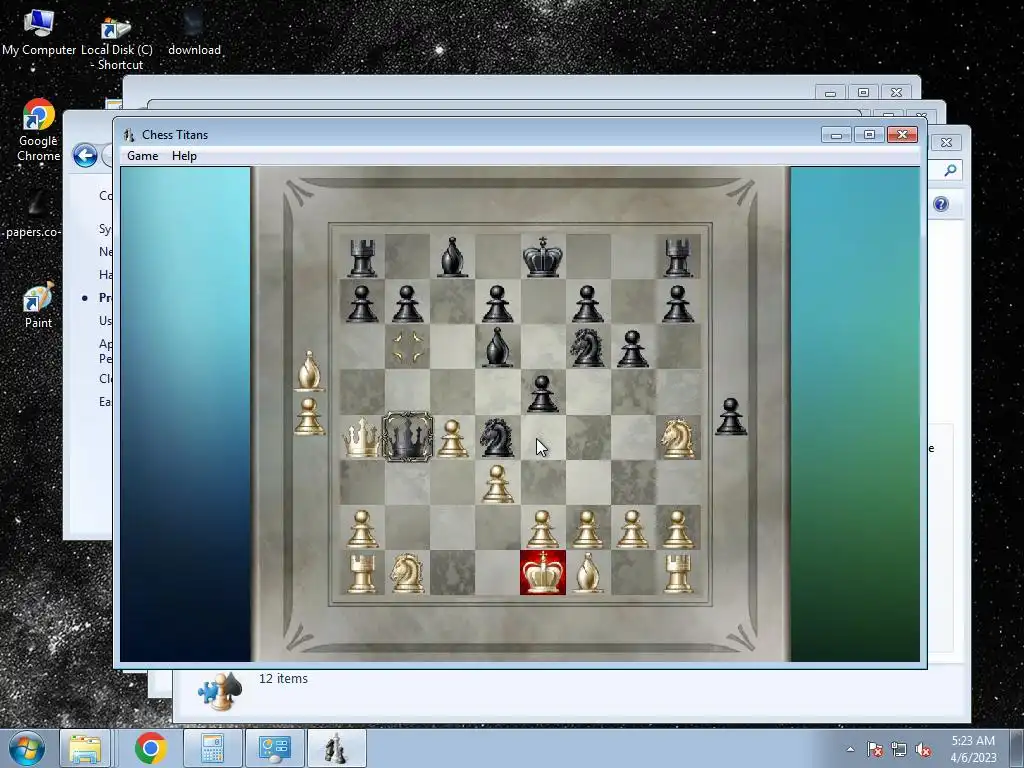This screenshot has height=768, width=1024.
Task: Open the Game menu in Chess Titans
Action: pos(142,156)
